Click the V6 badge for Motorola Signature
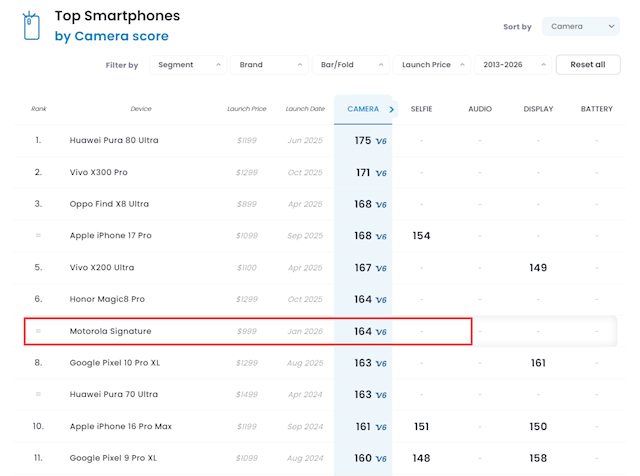 coord(380,332)
